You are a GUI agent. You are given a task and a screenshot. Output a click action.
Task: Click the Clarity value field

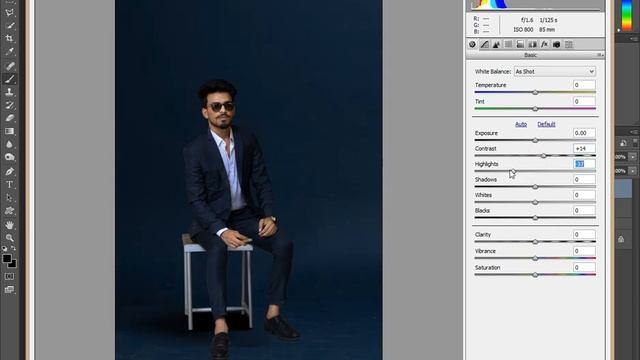[584, 235]
